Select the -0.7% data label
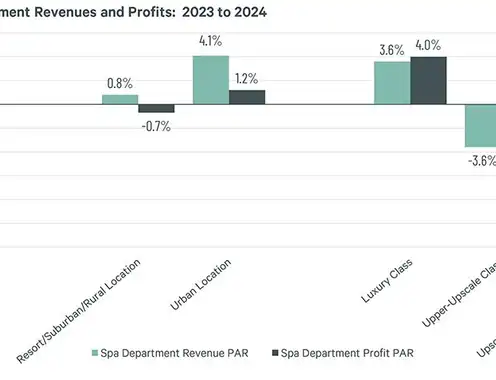Screen dimensions: 496x380 point(156,127)
